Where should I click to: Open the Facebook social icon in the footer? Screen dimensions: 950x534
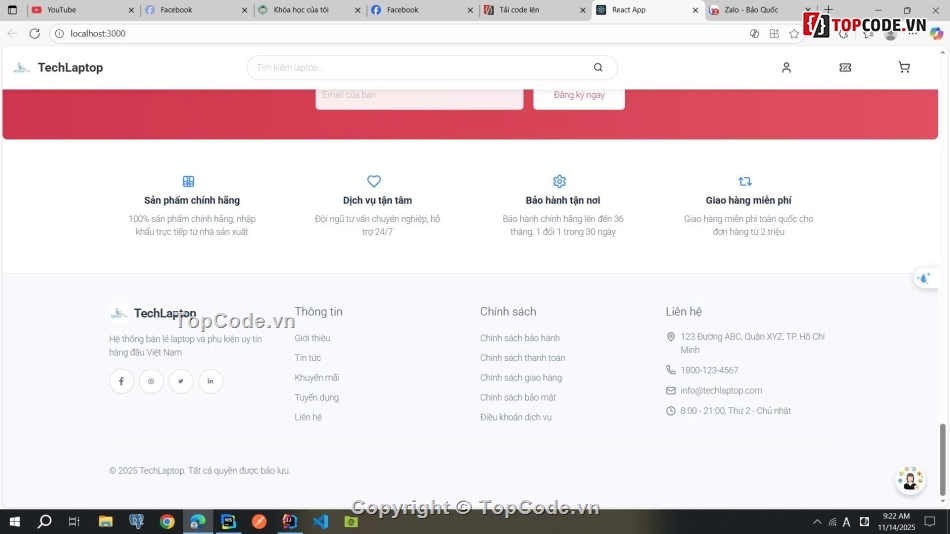pyautogui.click(x=121, y=381)
